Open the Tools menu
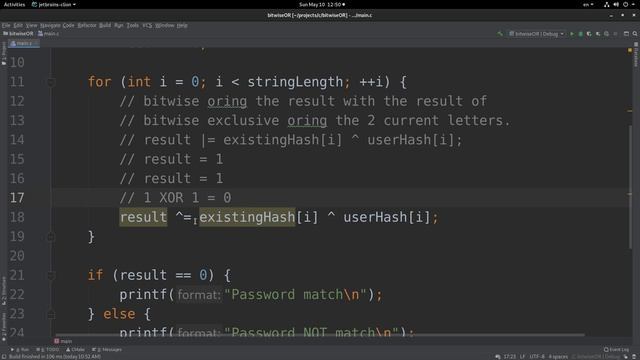The height and width of the screenshot is (360, 640). click(133, 25)
